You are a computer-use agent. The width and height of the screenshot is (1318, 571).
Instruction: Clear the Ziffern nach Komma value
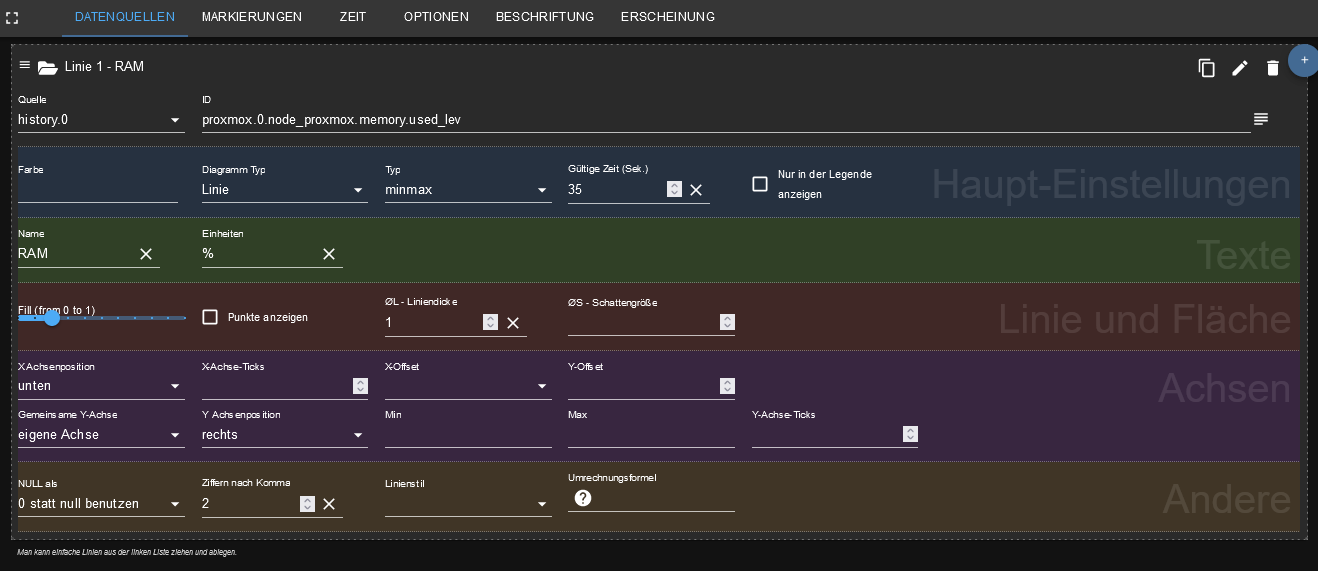click(329, 504)
